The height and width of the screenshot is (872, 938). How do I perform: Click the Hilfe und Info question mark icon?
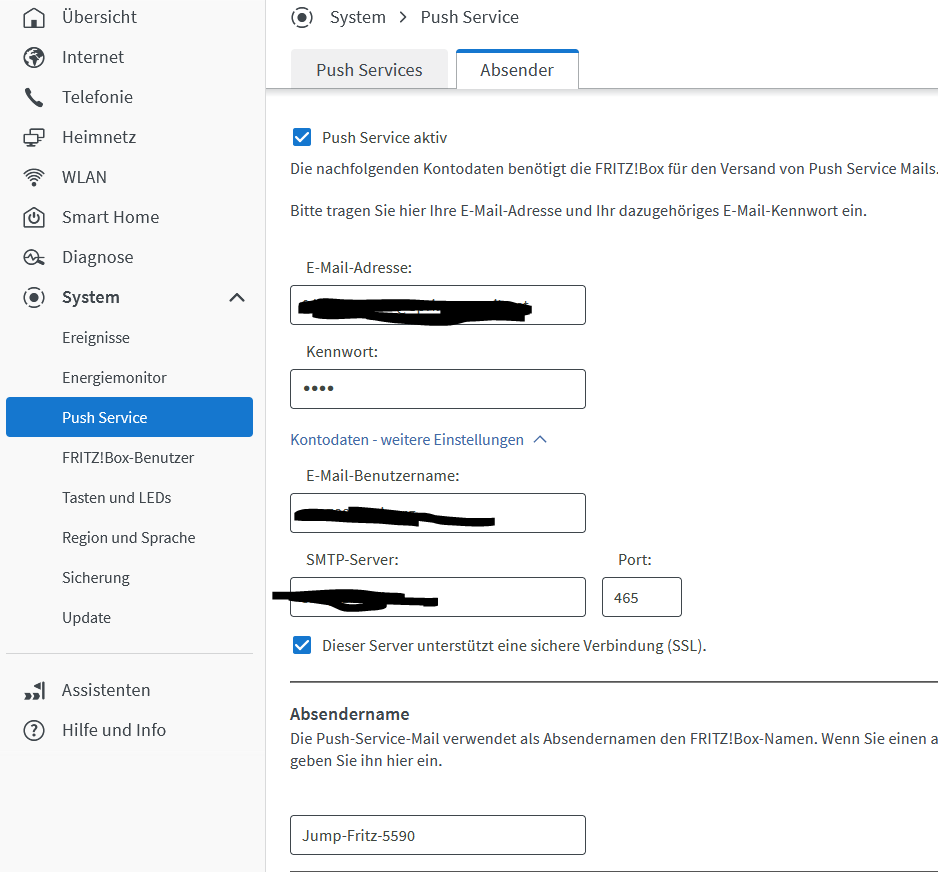(x=34, y=731)
